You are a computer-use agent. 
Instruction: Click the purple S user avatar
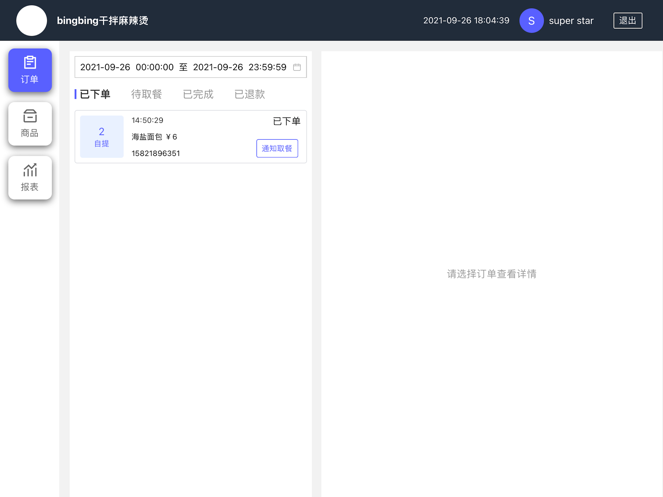tap(531, 20)
